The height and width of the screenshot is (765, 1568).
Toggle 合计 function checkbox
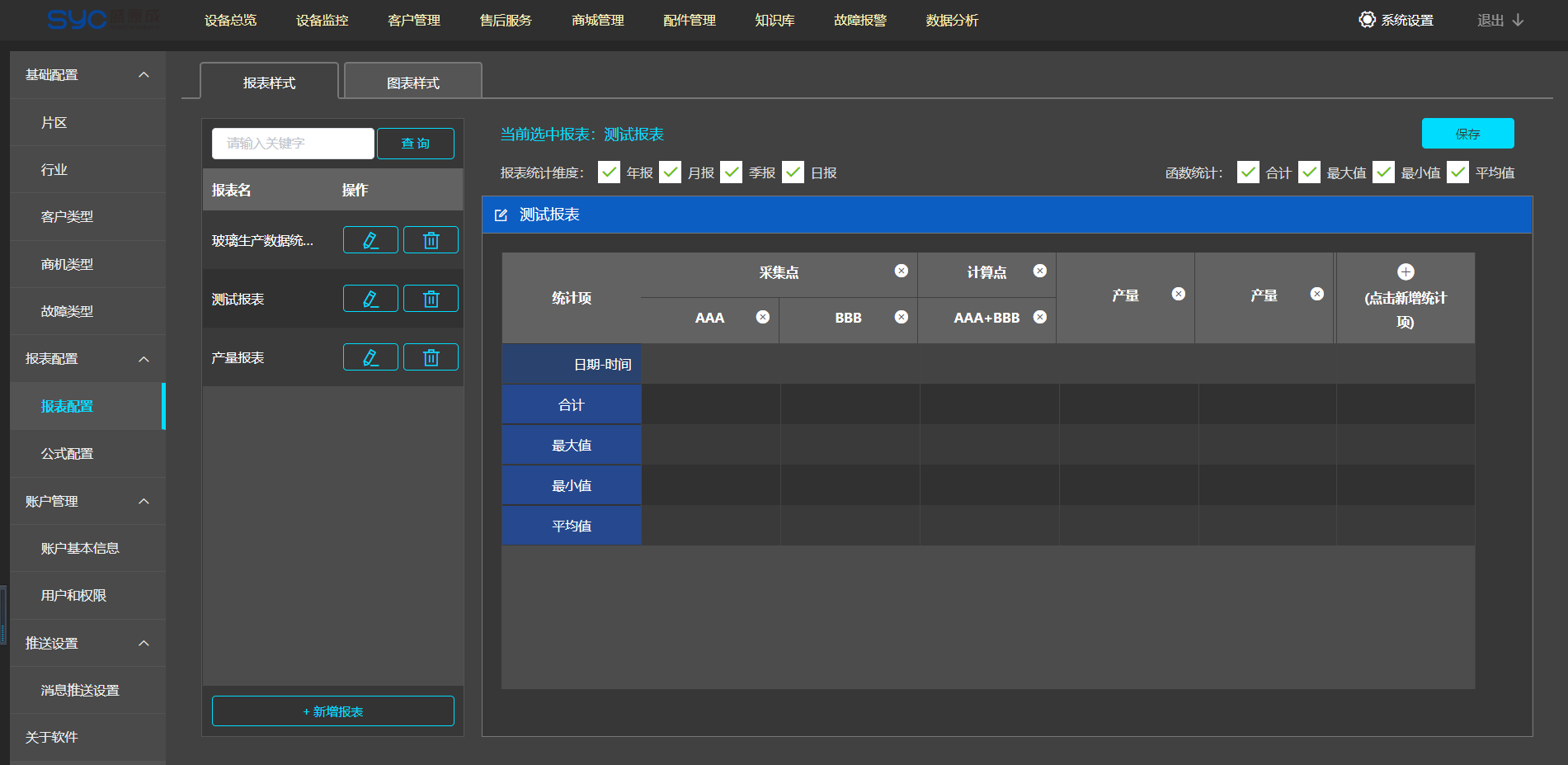coord(1249,172)
